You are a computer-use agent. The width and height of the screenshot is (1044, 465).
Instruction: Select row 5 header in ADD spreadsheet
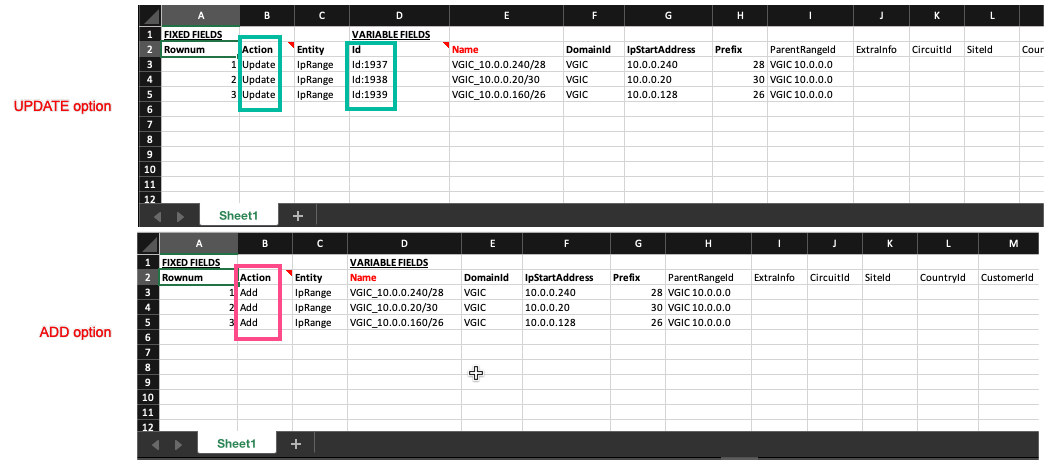point(147,323)
